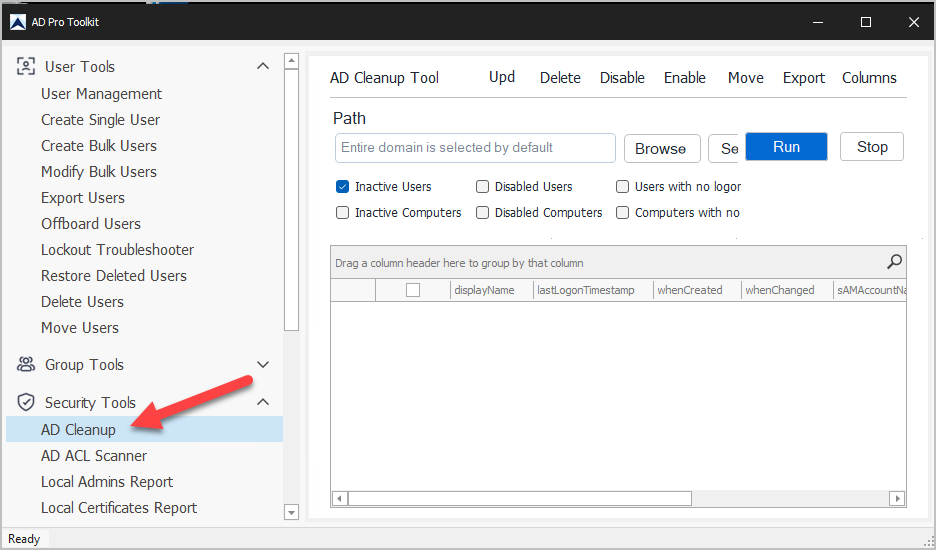Image resolution: width=936 pixels, height=550 pixels.
Task: Click the Browse button
Action: point(662,148)
